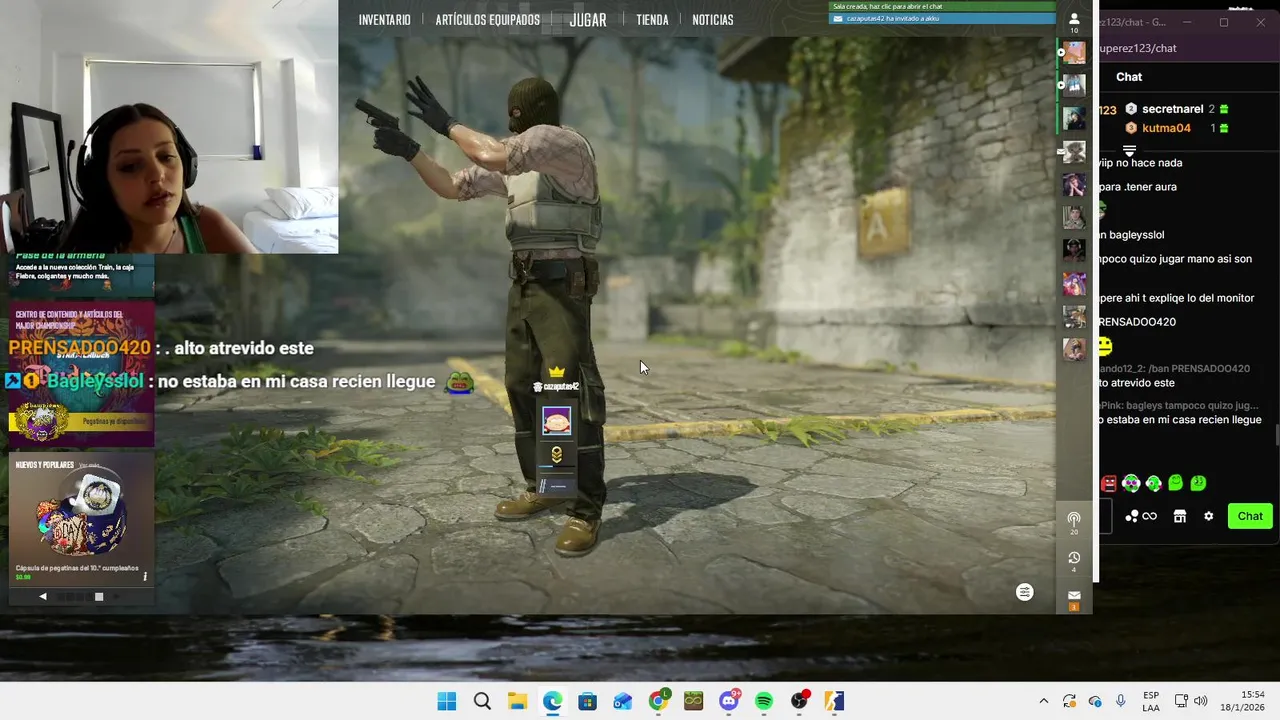Click secretnarel in gift leaderboard

(x=1172, y=109)
